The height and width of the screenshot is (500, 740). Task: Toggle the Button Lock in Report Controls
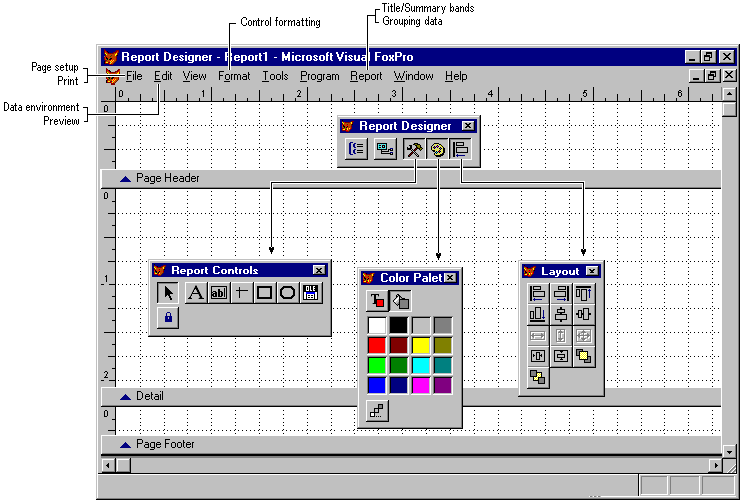[x=168, y=317]
